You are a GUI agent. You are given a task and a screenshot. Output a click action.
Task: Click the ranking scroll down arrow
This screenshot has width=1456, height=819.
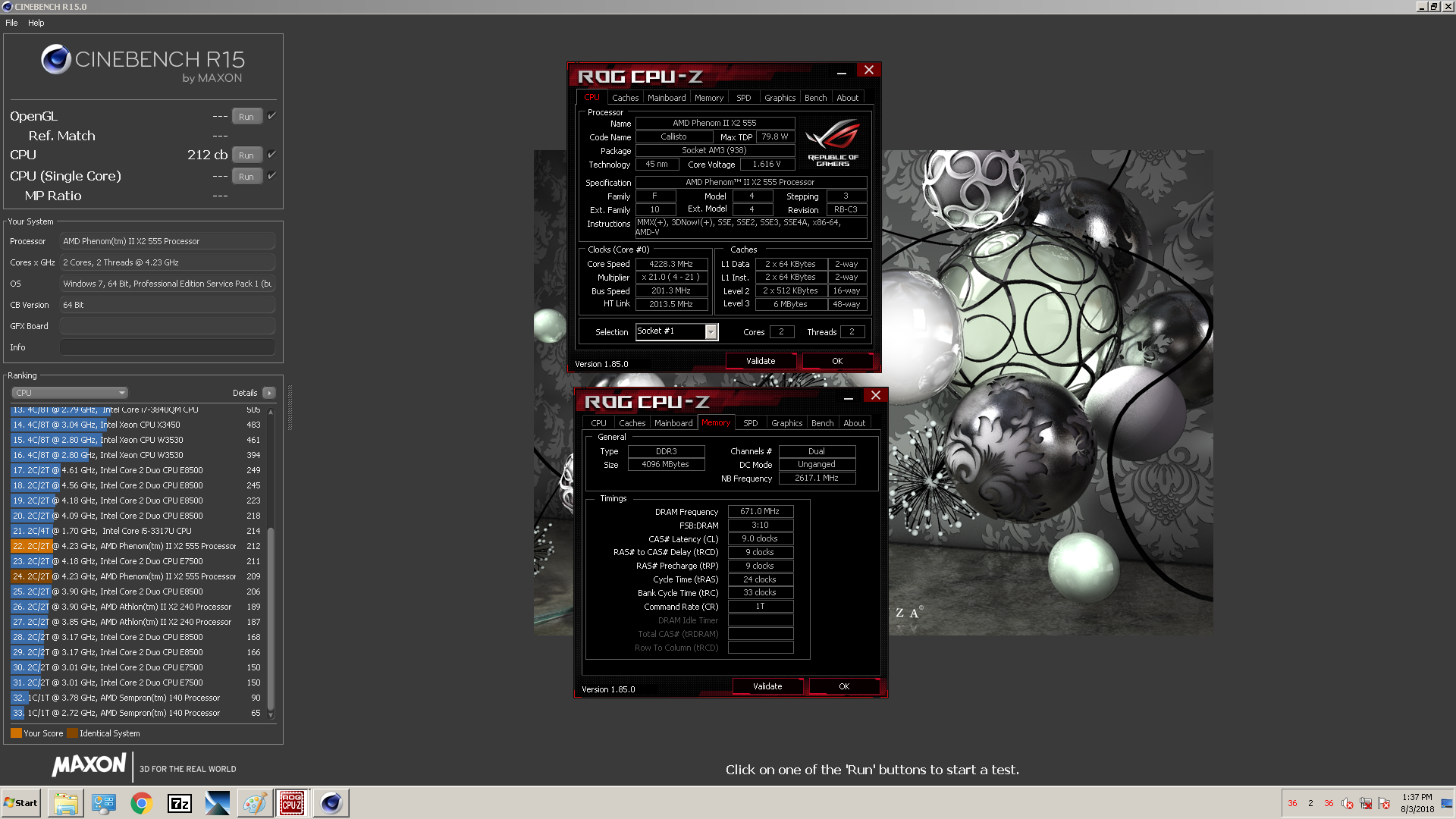pos(271,715)
